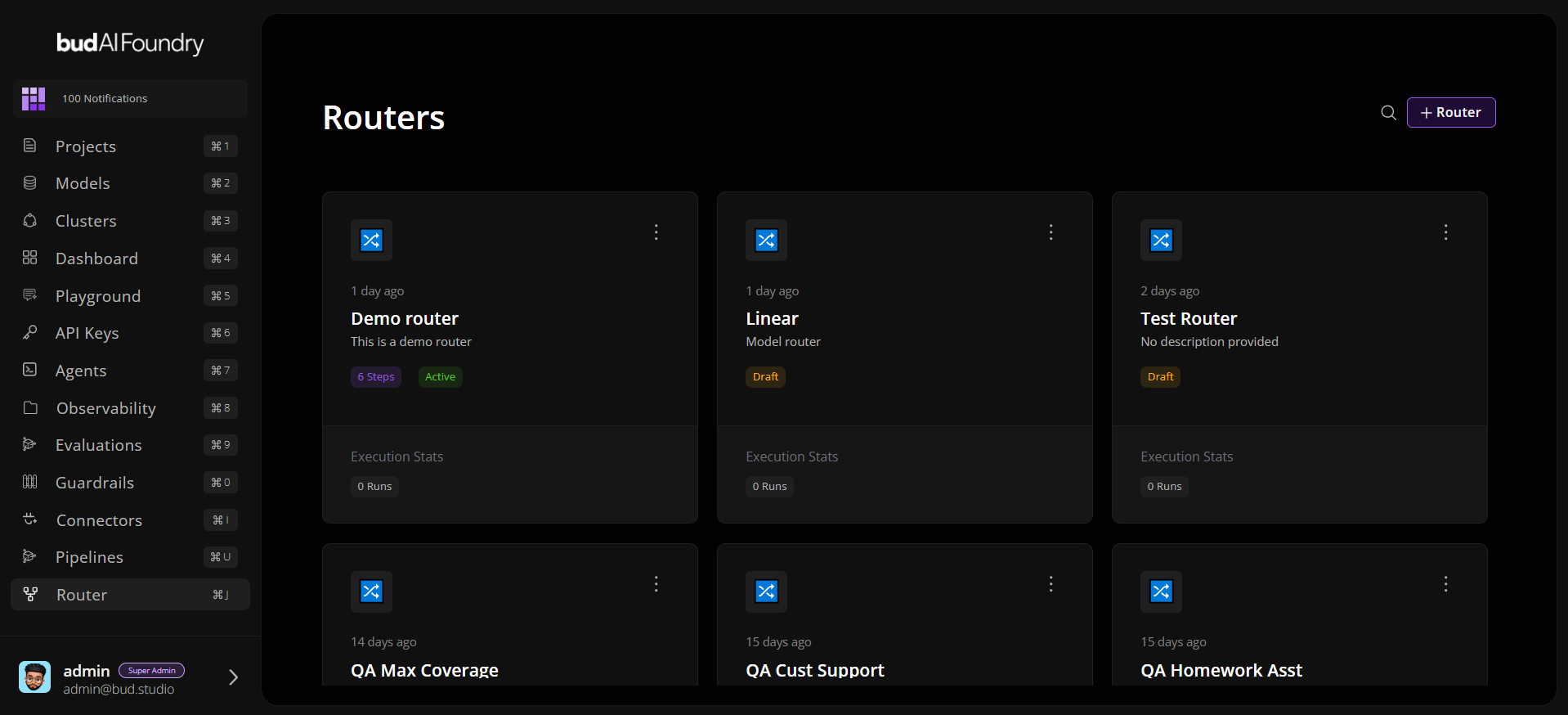
Task: Open the Connectors page
Action: pyautogui.click(x=130, y=520)
